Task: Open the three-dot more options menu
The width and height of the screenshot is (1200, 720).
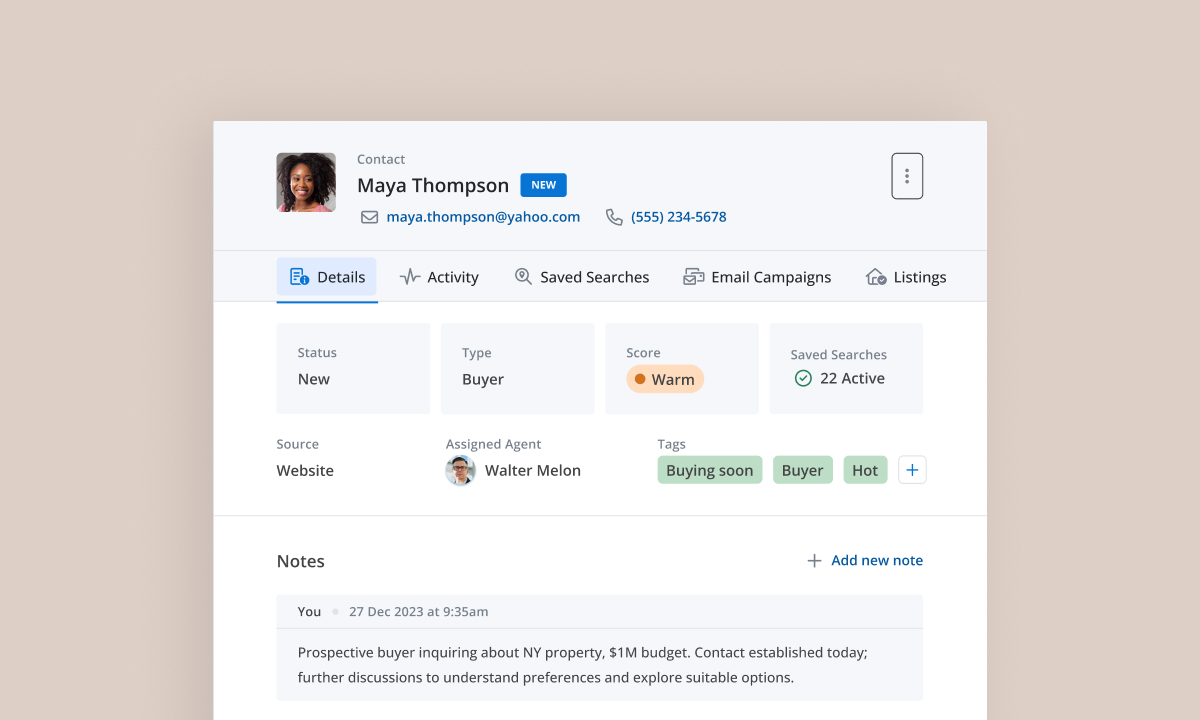Action: tap(906, 176)
